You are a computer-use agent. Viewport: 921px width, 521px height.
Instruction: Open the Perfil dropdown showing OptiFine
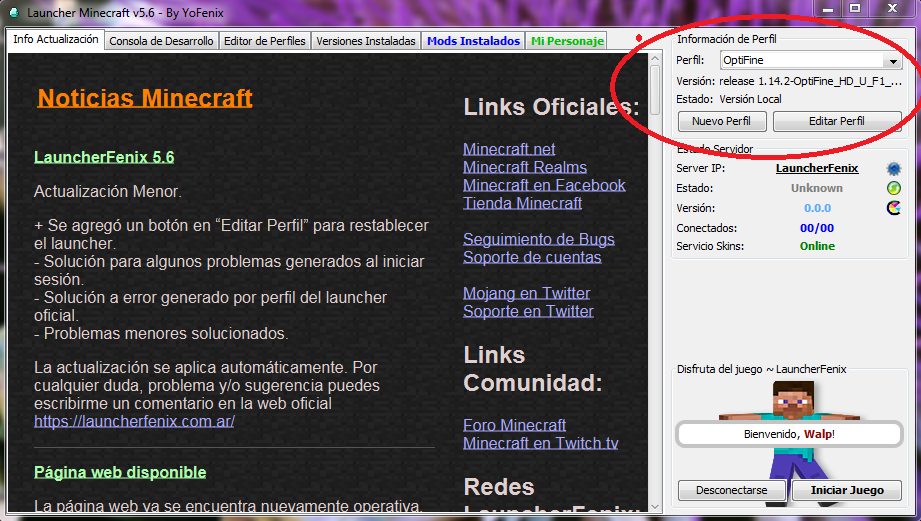tap(811, 60)
